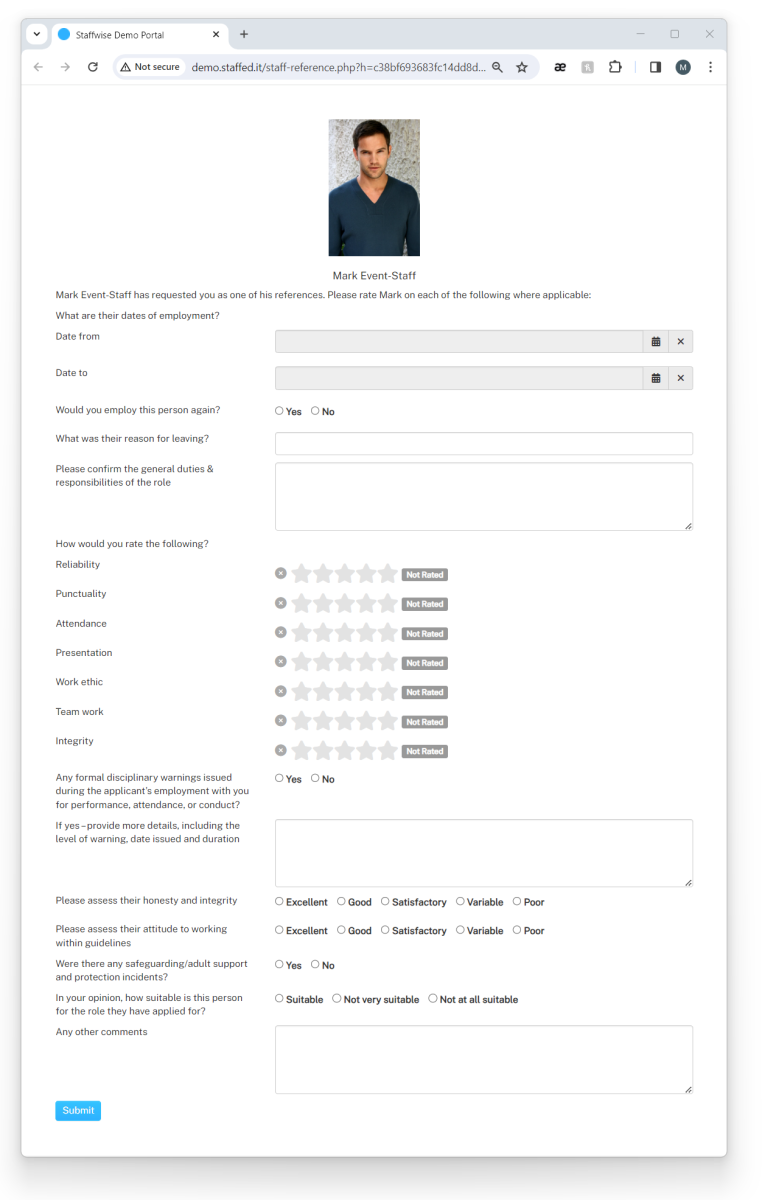The height and width of the screenshot is (1200, 762).
Task: Choose Poor for honesty and integrity
Action: [517, 901]
